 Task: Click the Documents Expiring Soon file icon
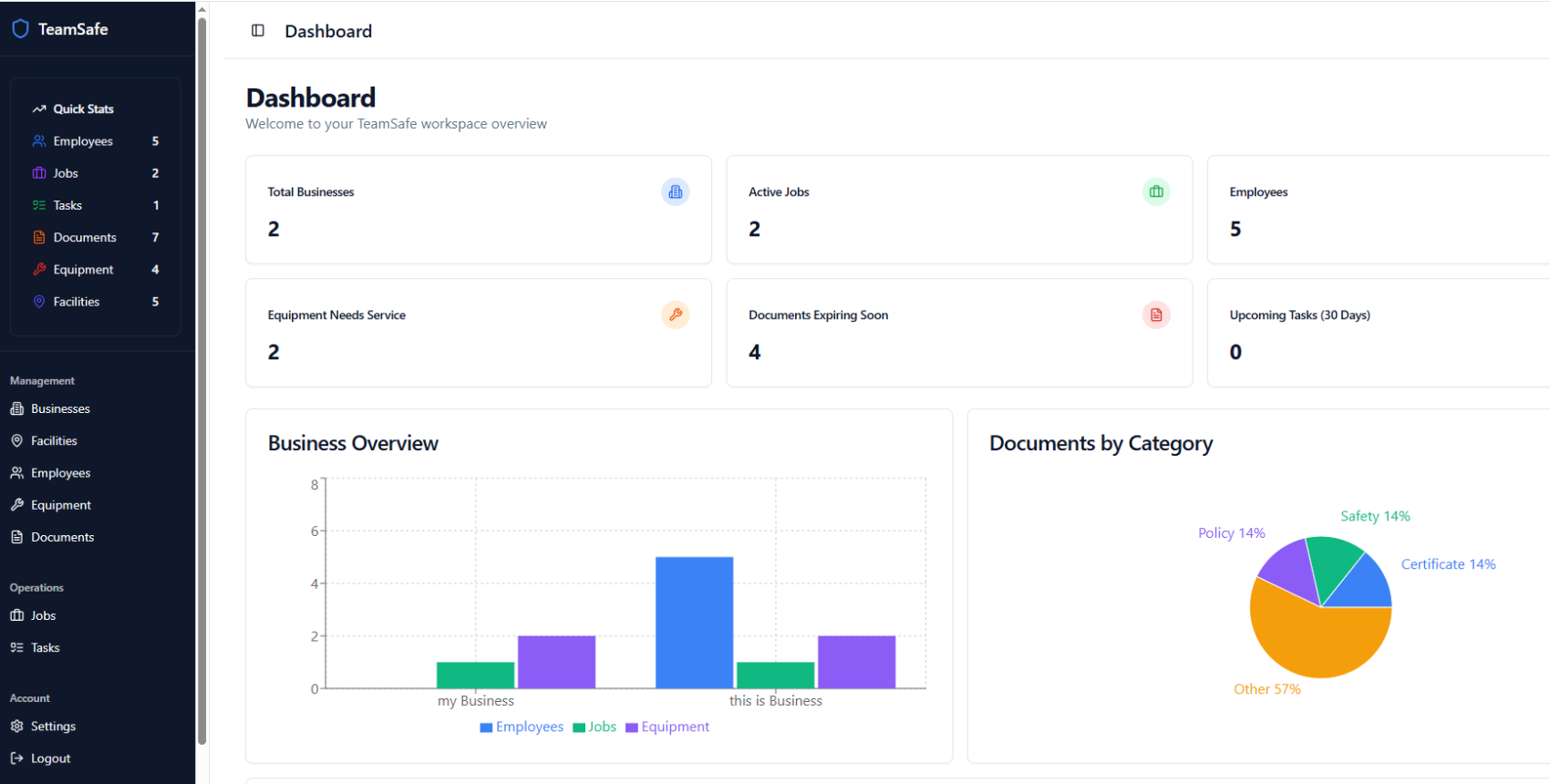[1155, 315]
